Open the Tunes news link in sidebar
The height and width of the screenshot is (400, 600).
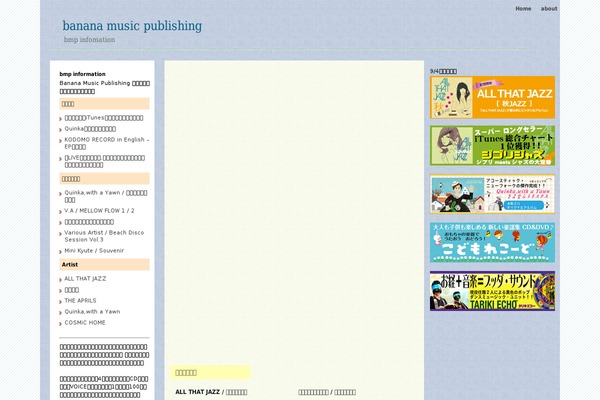click(x=104, y=118)
